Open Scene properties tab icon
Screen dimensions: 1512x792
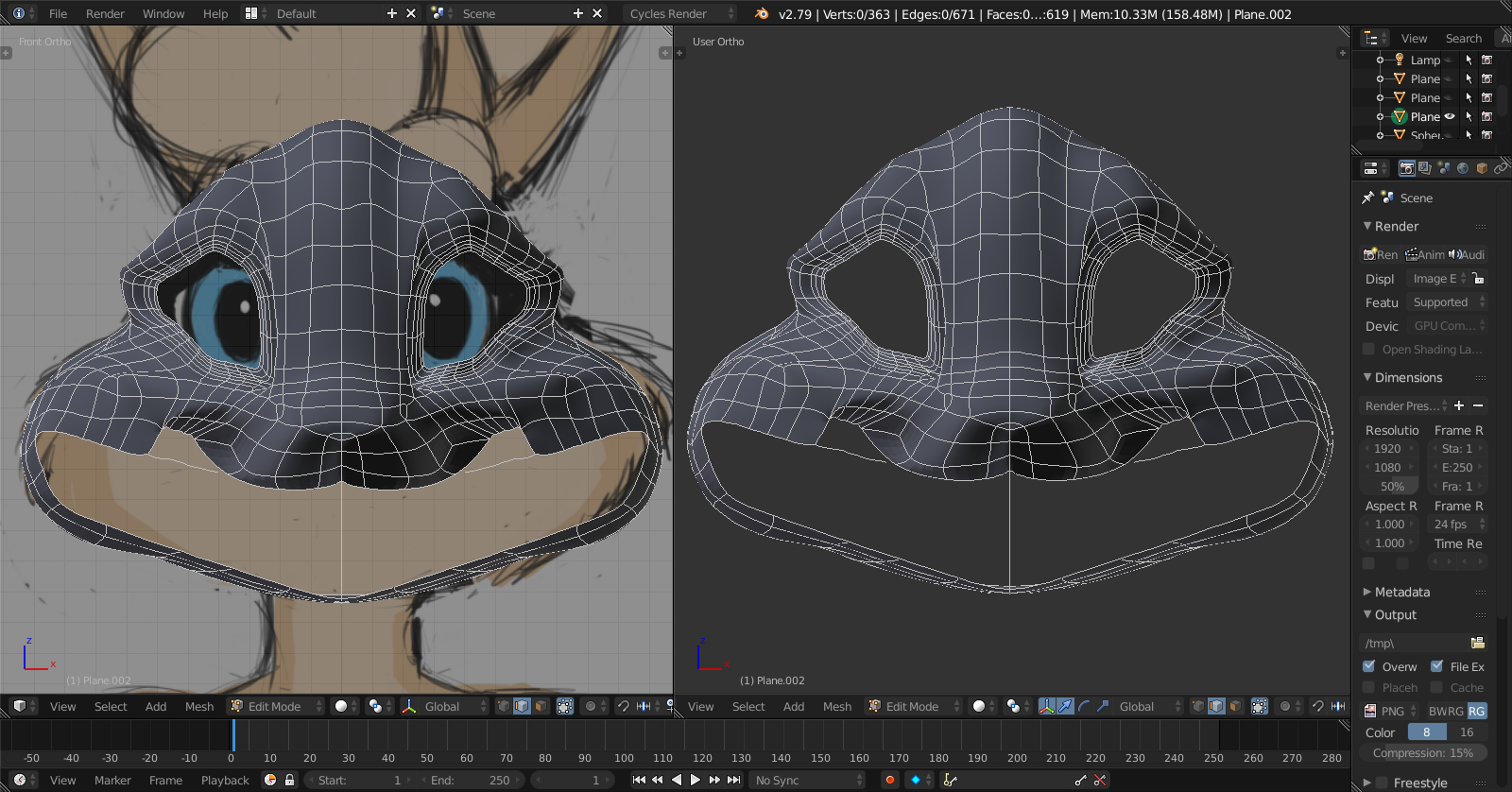coord(1444,168)
